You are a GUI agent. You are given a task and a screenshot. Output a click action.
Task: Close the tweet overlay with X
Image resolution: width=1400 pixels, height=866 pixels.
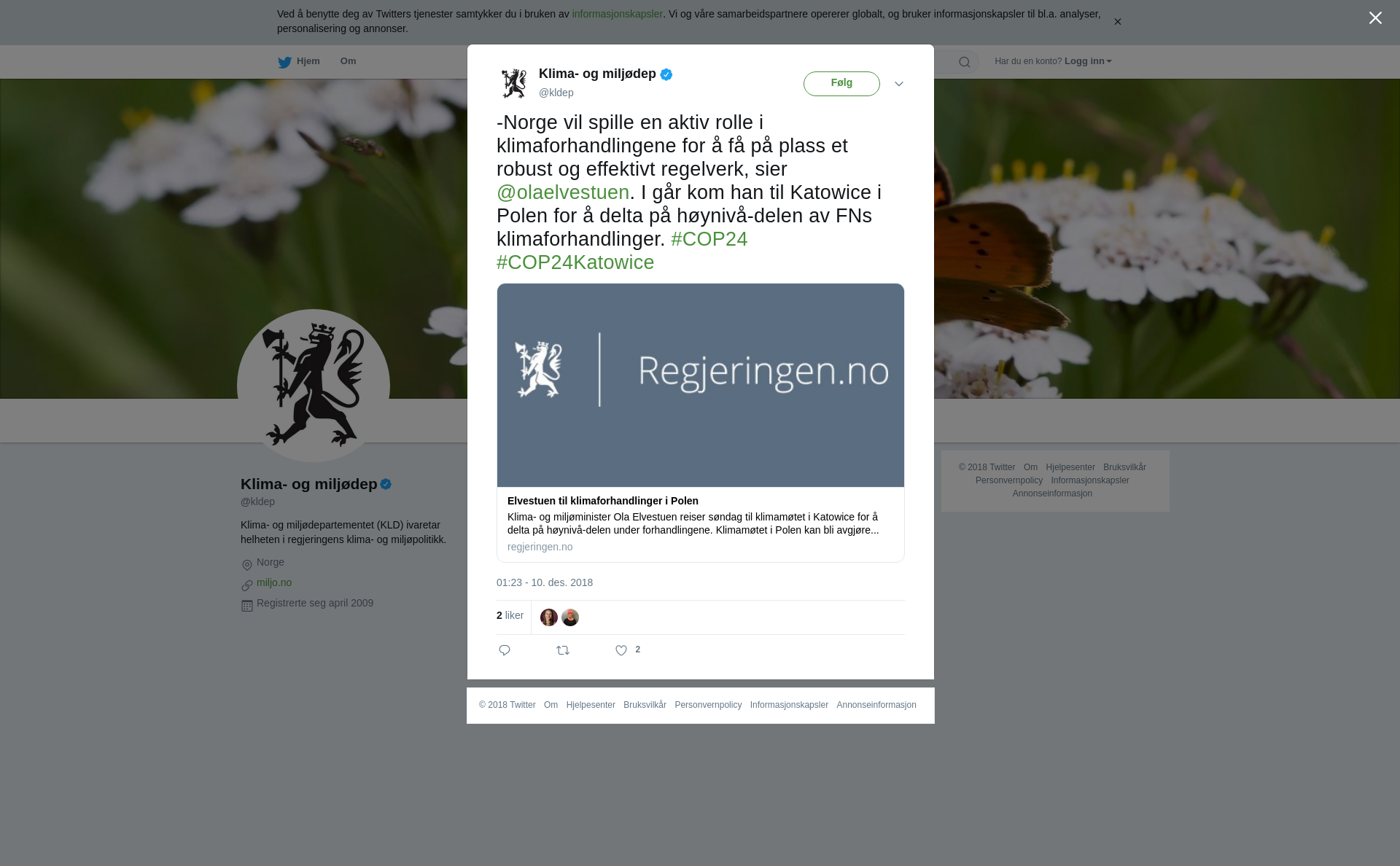(x=1375, y=18)
